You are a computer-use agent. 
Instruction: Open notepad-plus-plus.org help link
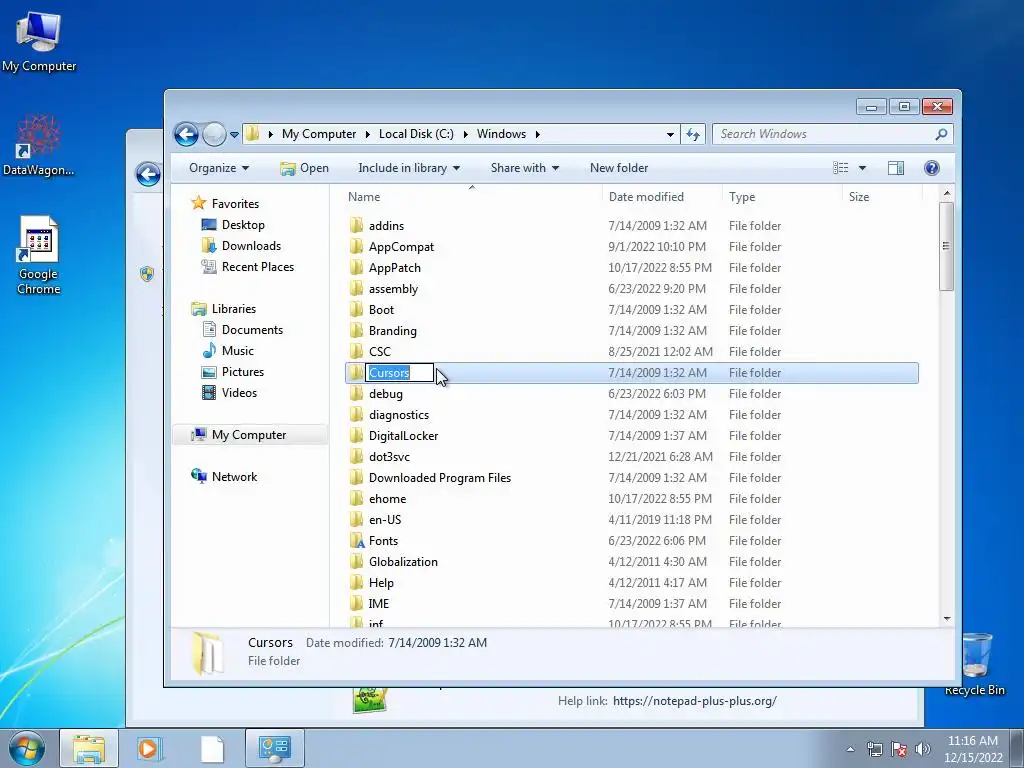point(695,701)
